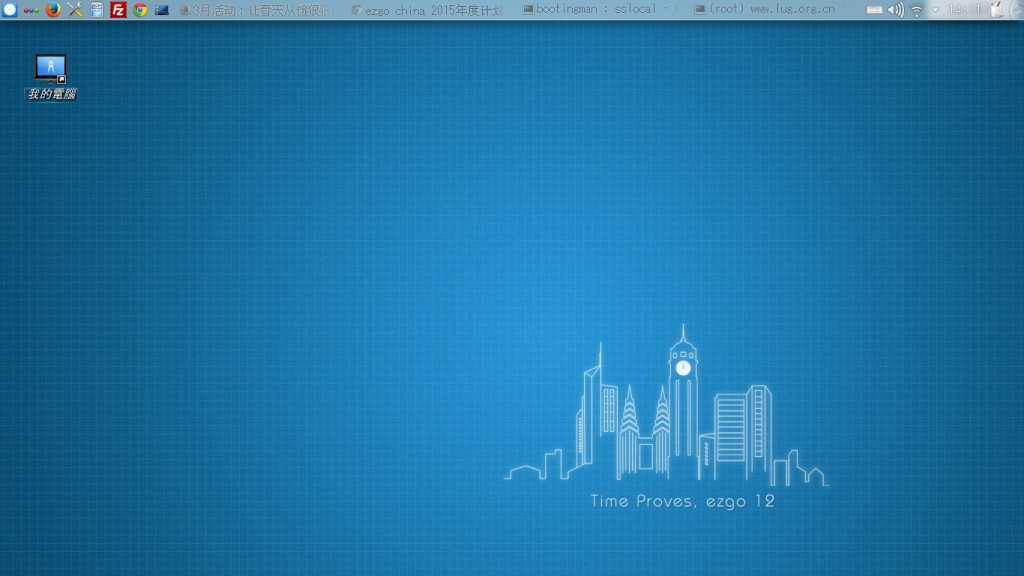Expand the system tray dropdown arrow
Image resolution: width=1024 pixels, height=576 pixels.
click(935, 10)
